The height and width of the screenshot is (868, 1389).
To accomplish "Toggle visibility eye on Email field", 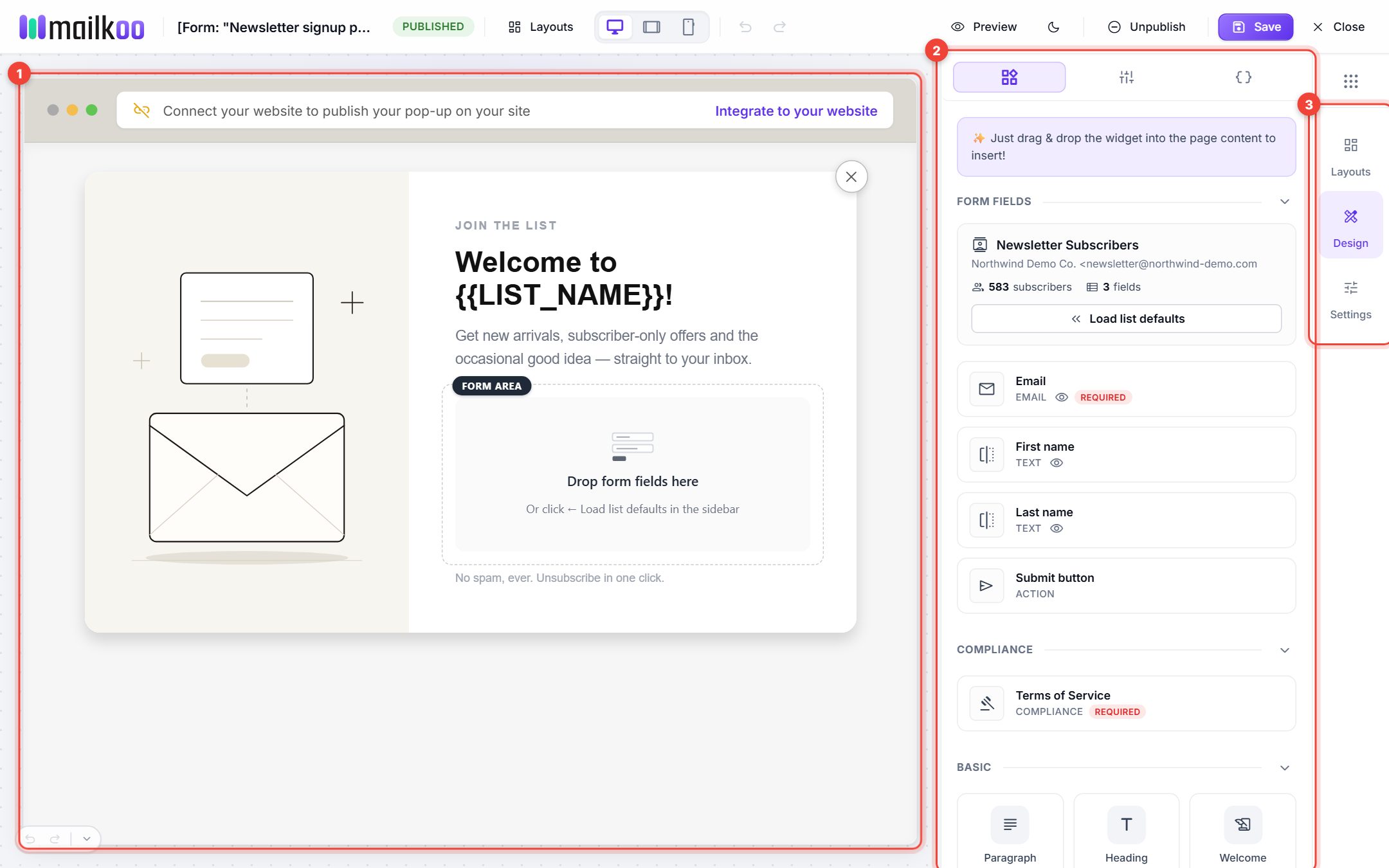I will click(1062, 397).
